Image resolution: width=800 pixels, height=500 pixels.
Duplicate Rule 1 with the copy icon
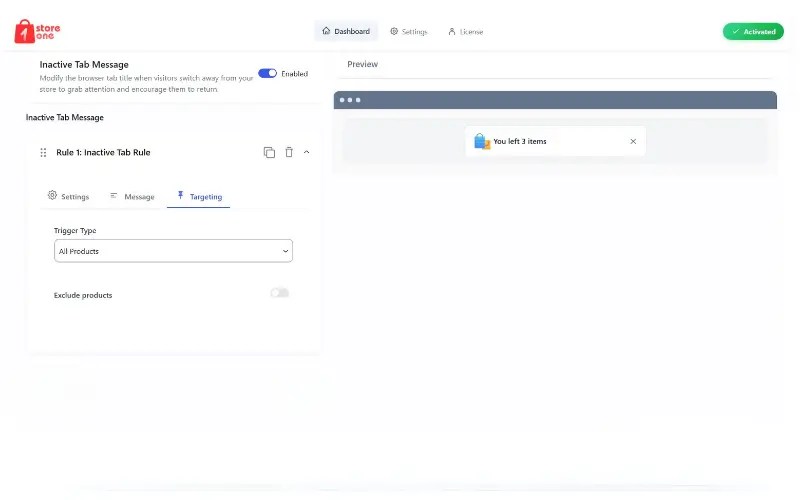(x=269, y=152)
